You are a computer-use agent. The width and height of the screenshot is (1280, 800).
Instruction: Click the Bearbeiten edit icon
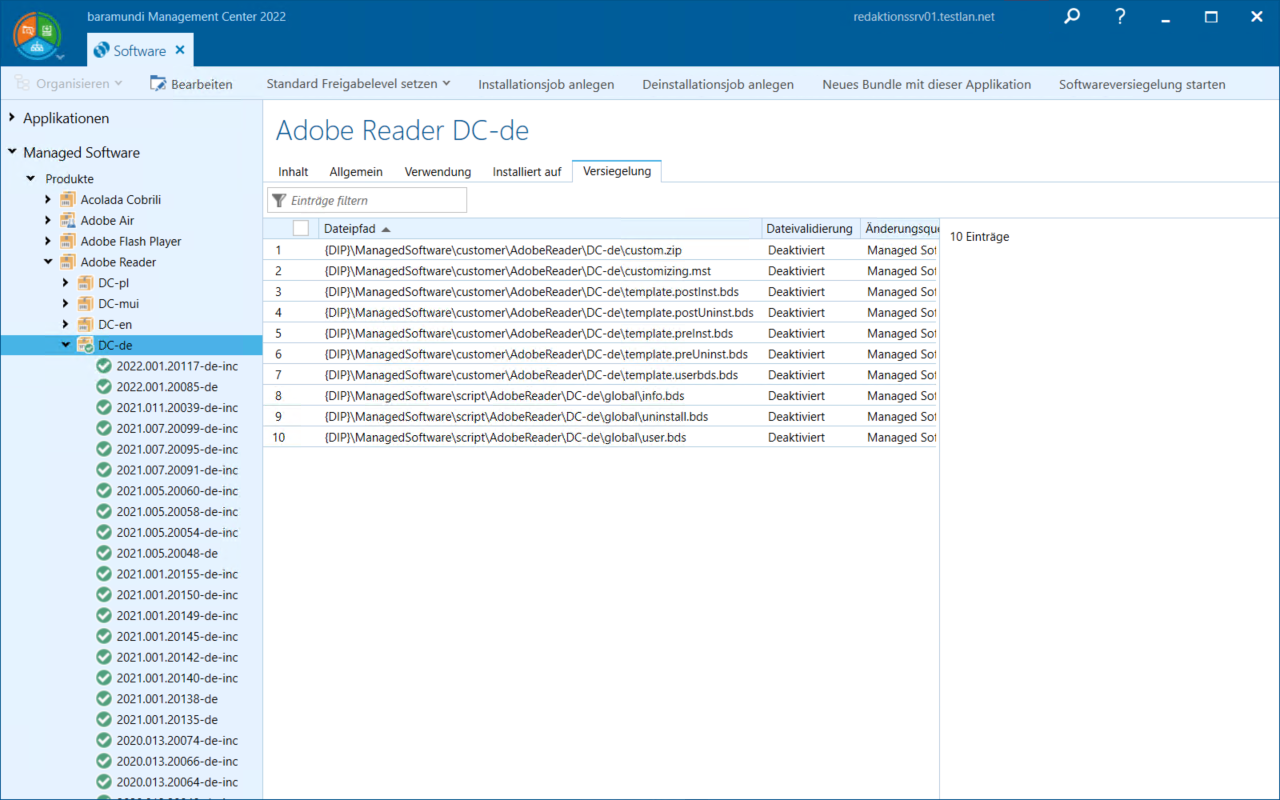pos(158,84)
